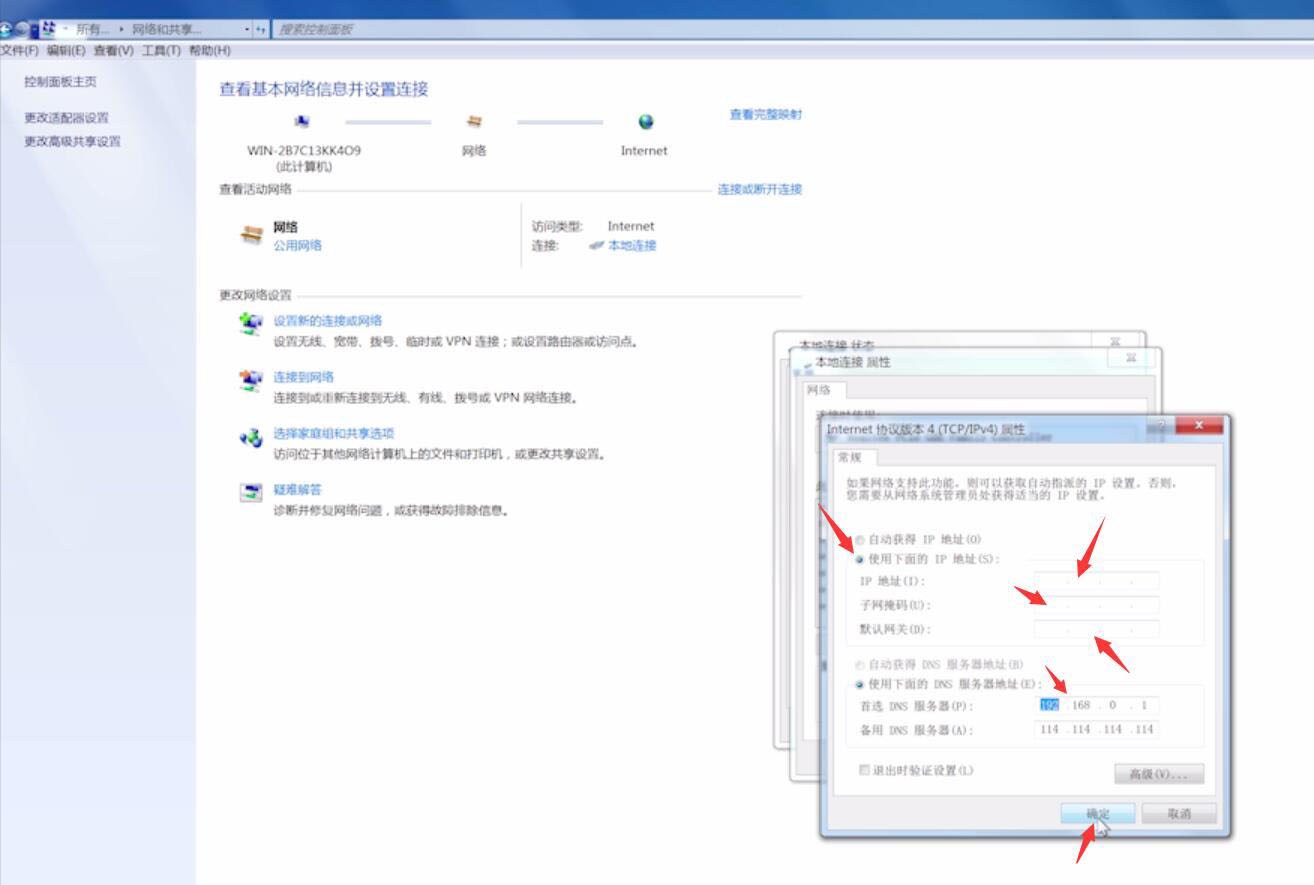
Task: Select 使用下面的 DNS 服务器地址 radio button
Action: click(x=860, y=685)
